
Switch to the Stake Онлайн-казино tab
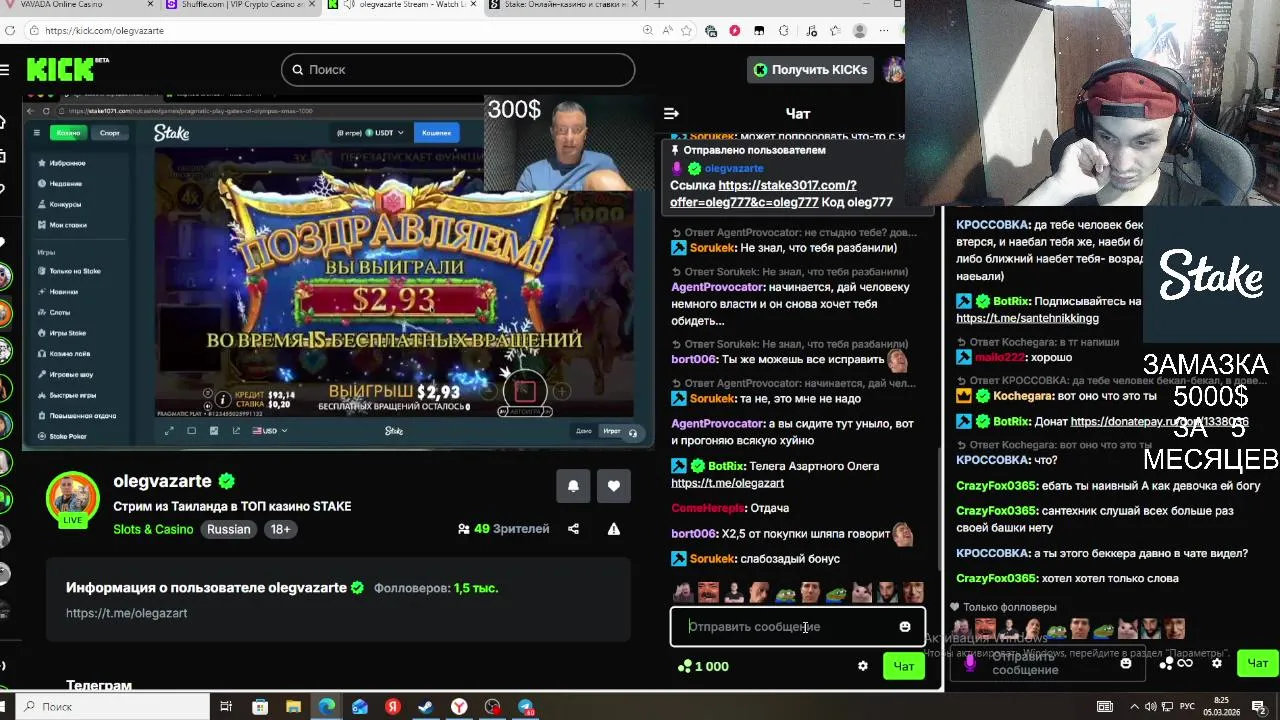tap(562, 5)
